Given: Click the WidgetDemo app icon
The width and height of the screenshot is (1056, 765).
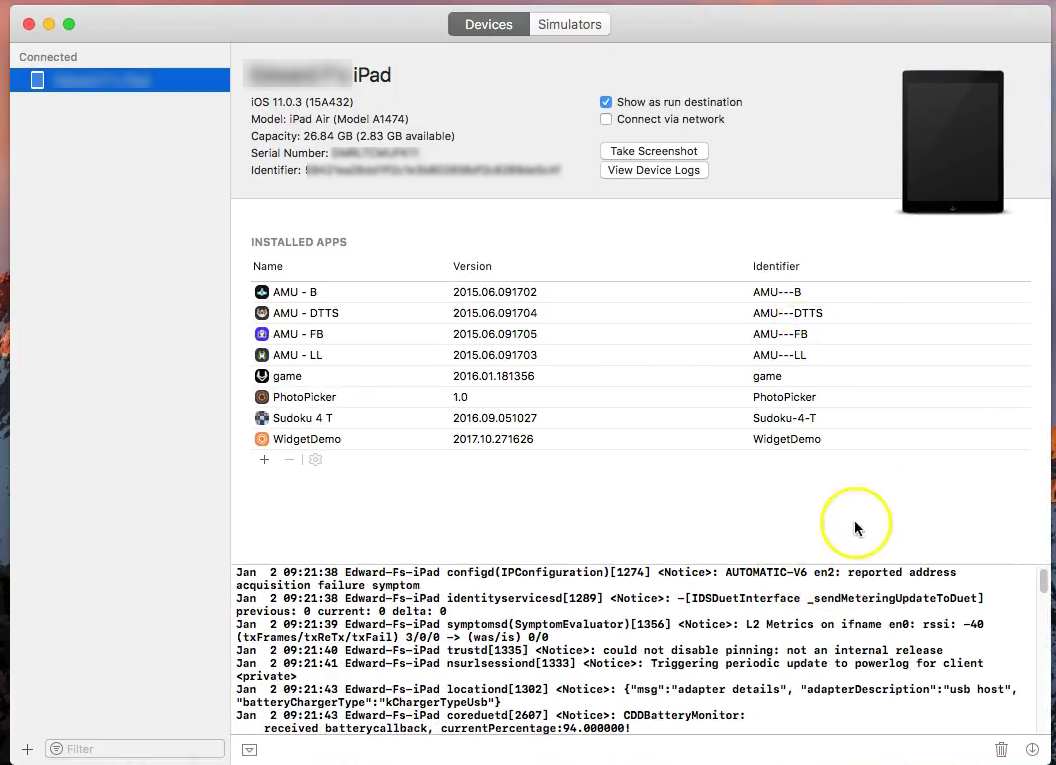Looking at the screenshot, I should pos(262,438).
